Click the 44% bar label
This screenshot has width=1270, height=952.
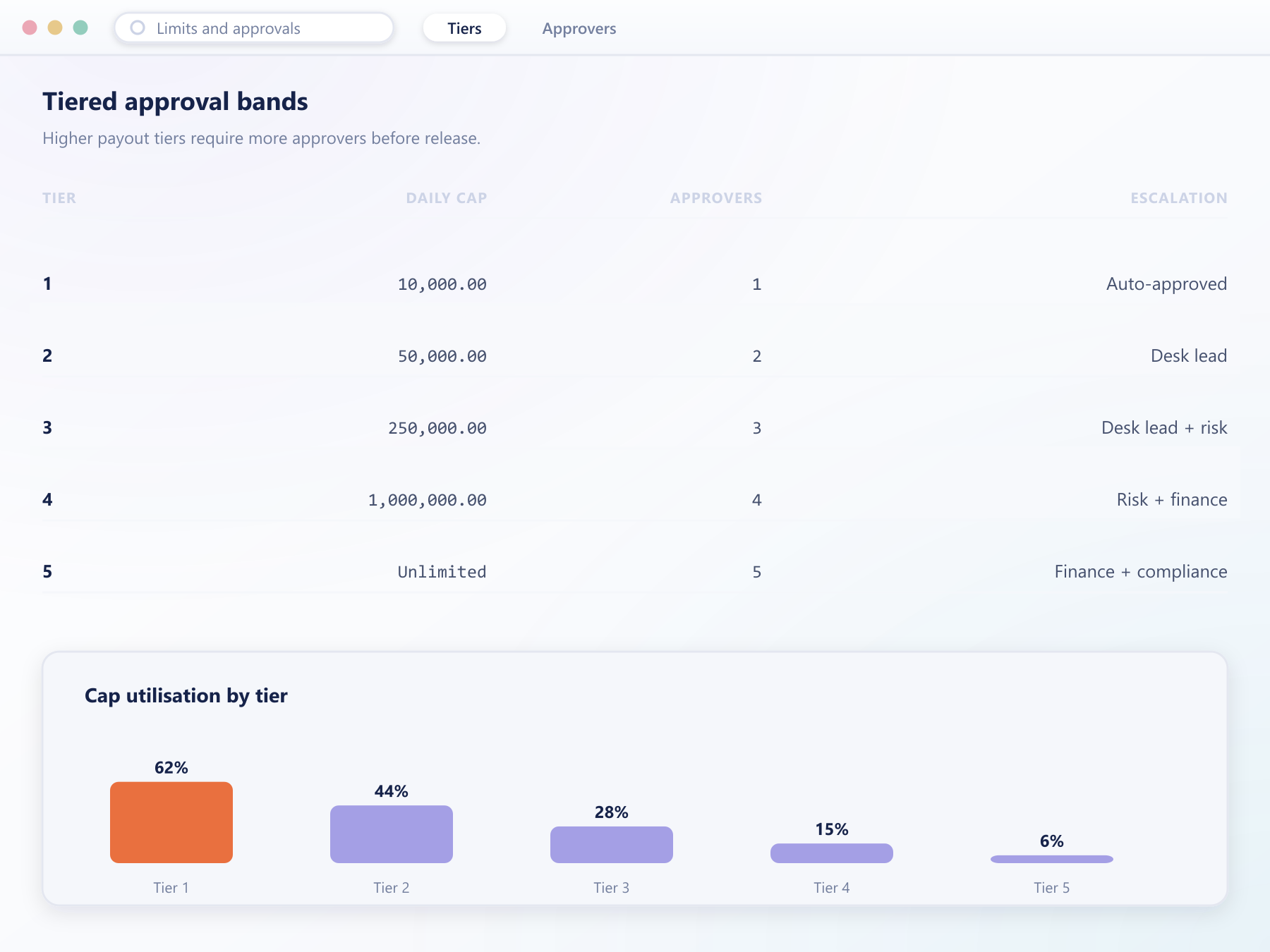(392, 791)
